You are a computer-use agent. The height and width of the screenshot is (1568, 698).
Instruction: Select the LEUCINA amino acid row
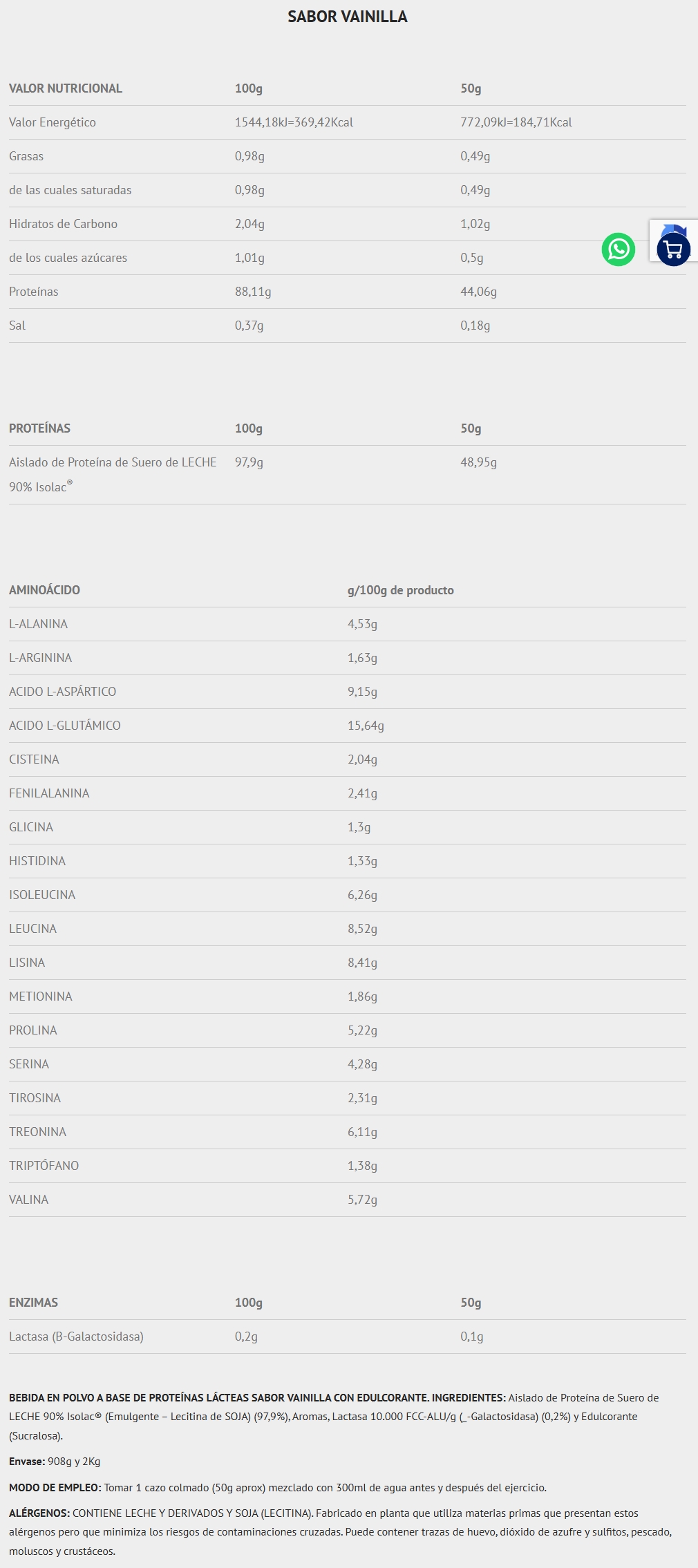point(32,929)
